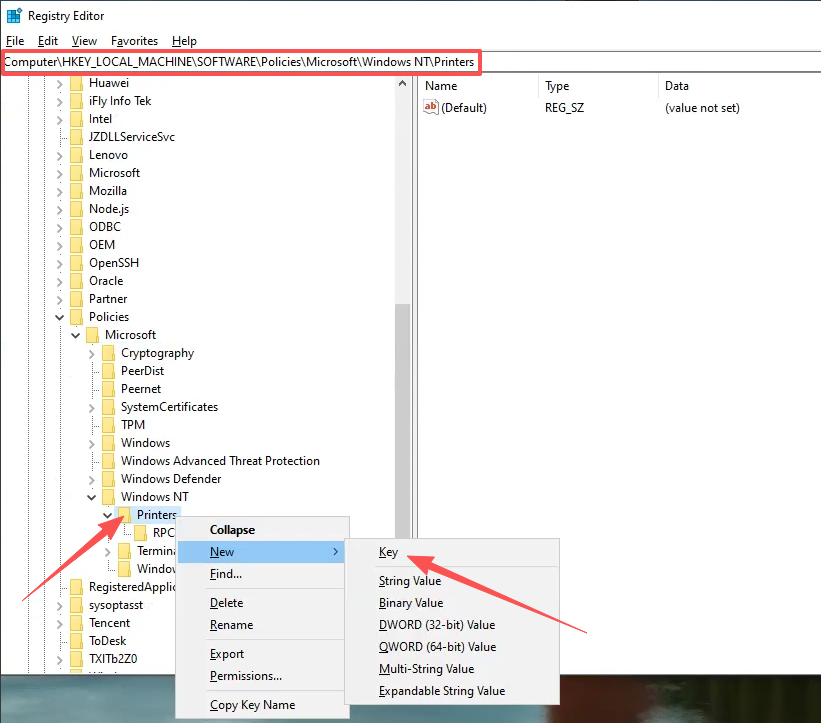Click the tree pane vertical scrollbar thumb
Image resolution: width=821 pixels, height=723 pixels.
tap(402, 421)
